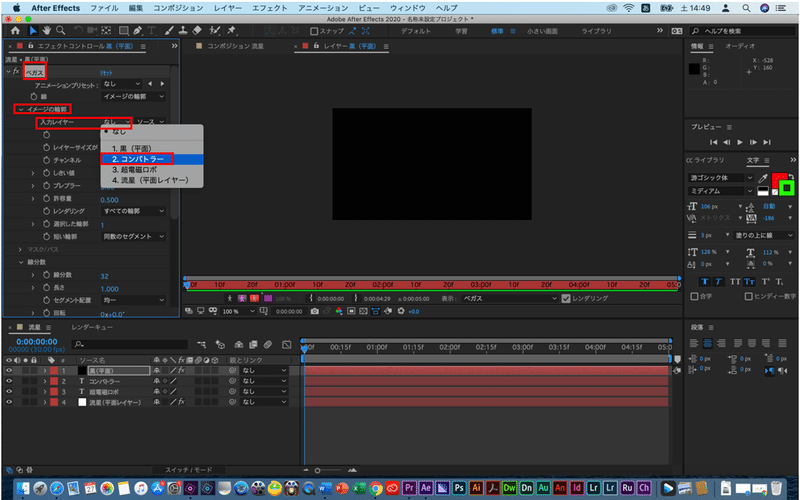Screen dimensions: 800x500
Task: Open Photoshop from the Dock
Action: coord(459,488)
